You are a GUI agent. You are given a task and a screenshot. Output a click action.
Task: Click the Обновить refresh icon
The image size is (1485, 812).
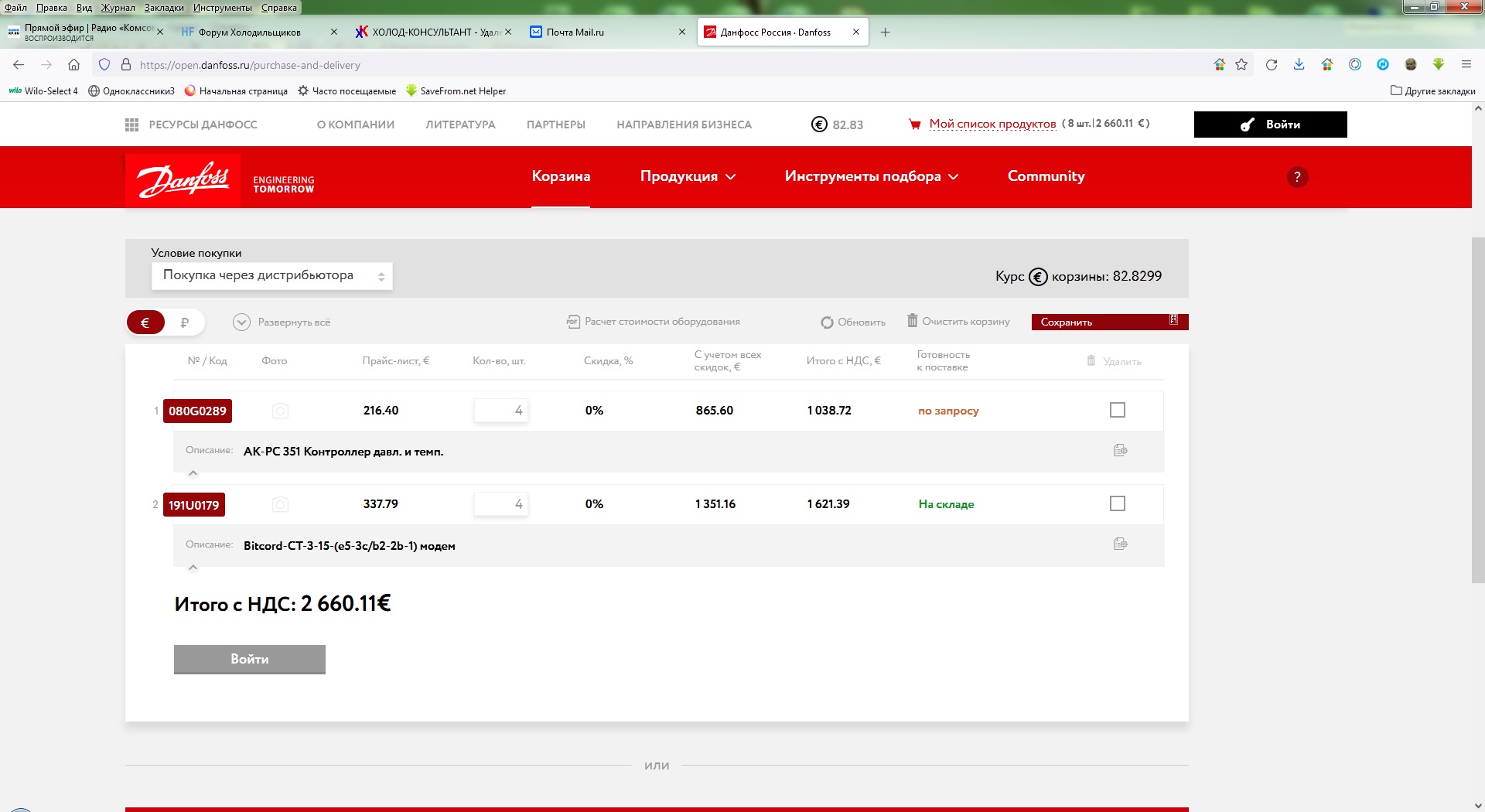827,322
